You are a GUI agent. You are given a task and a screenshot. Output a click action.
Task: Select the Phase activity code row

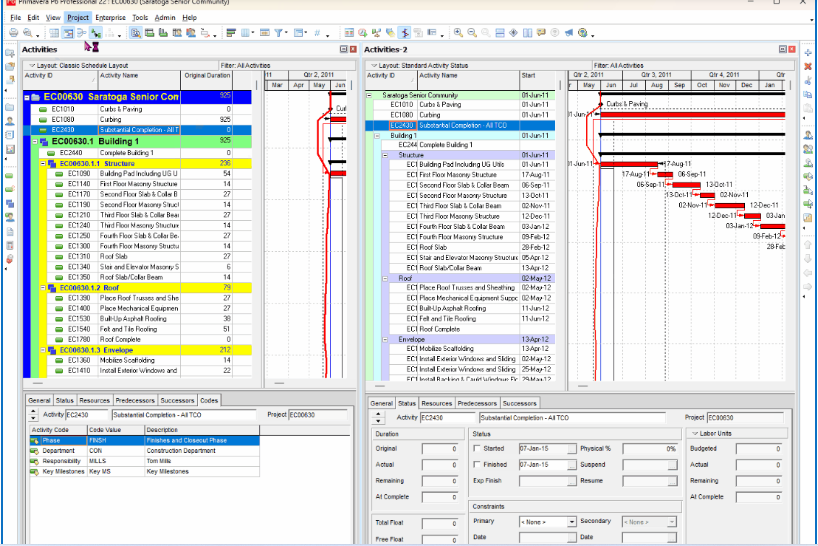(145, 441)
